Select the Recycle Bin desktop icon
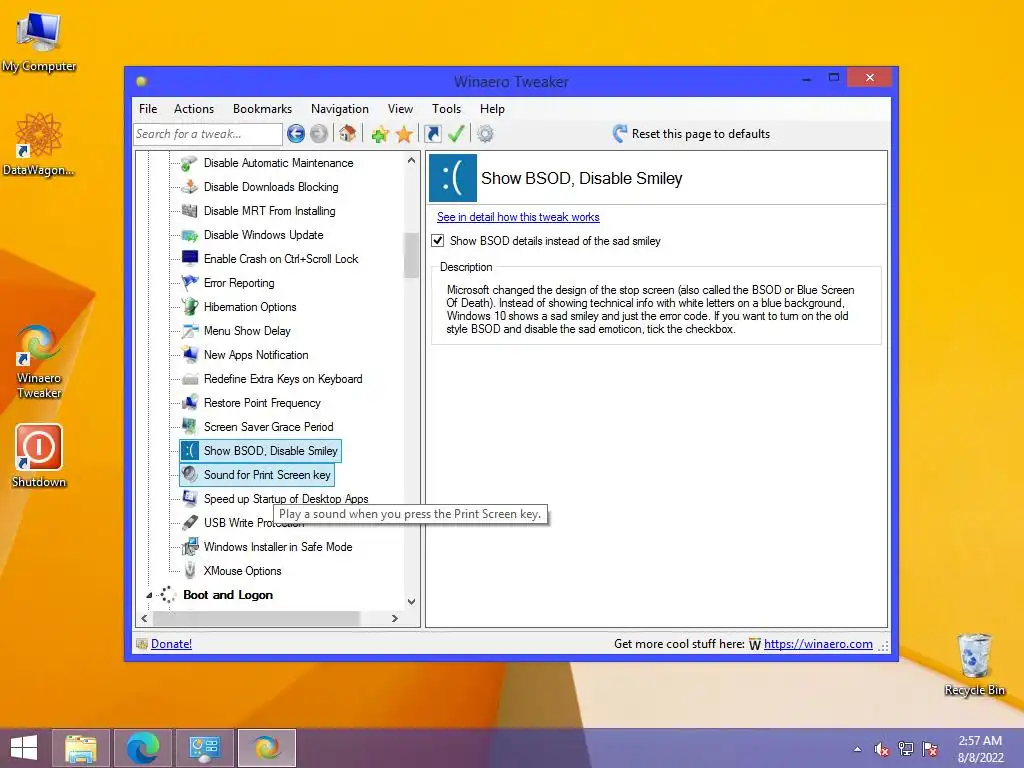This screenshot has width=1024, height=768. (974, 665)
